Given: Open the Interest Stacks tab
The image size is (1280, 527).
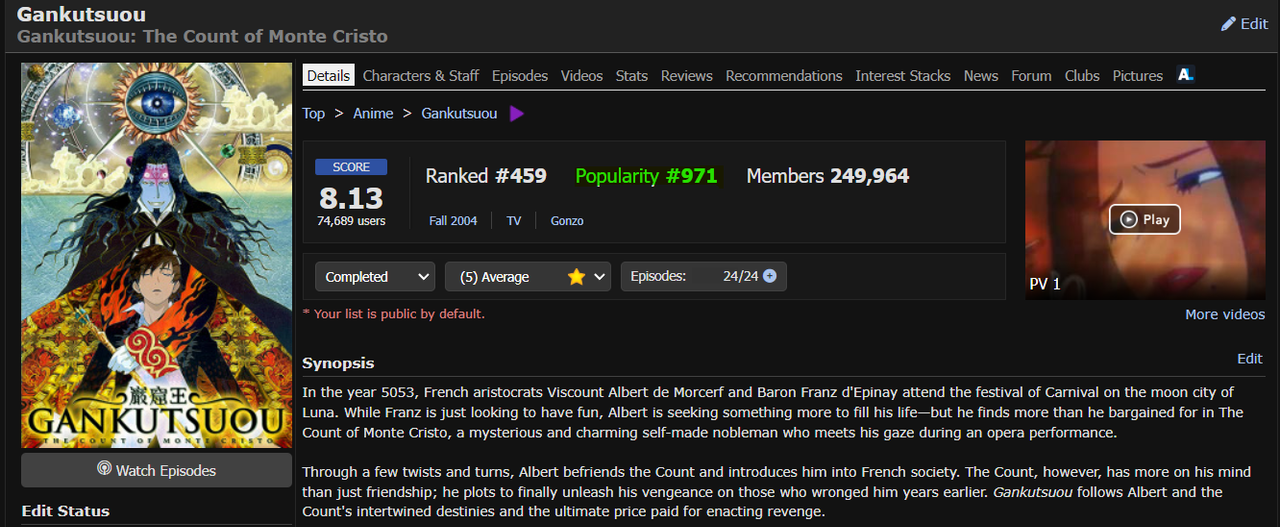Looking at the screenshot, I should coord(903,76).
